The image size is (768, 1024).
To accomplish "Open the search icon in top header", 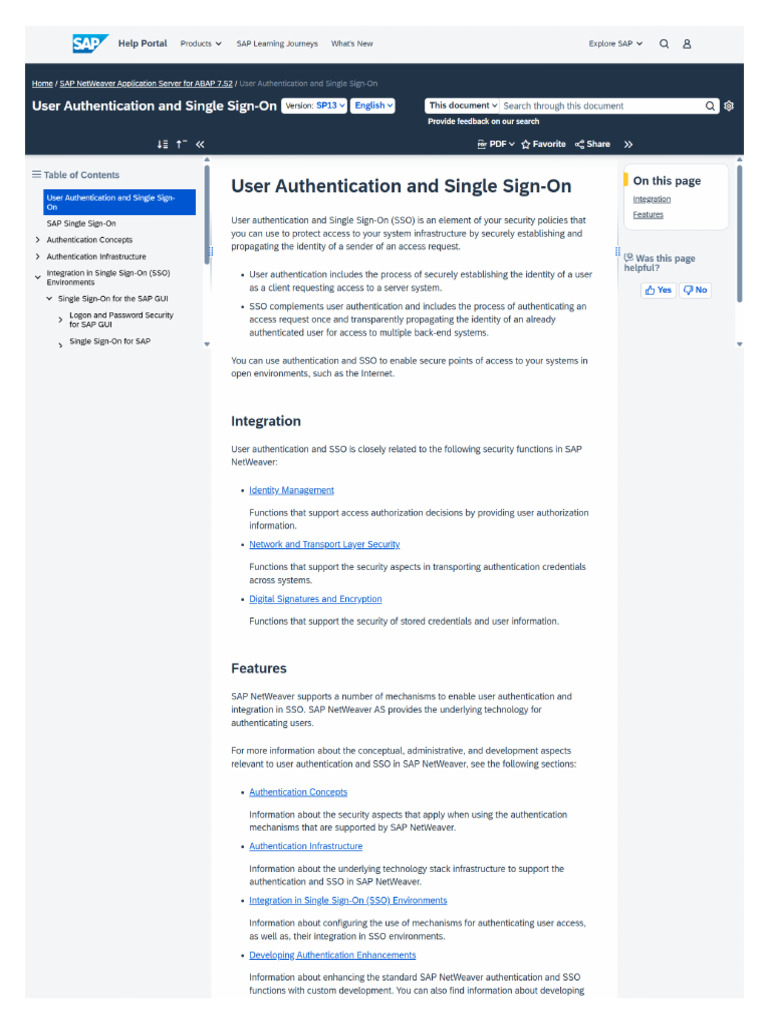I will (x=664, y=44).
